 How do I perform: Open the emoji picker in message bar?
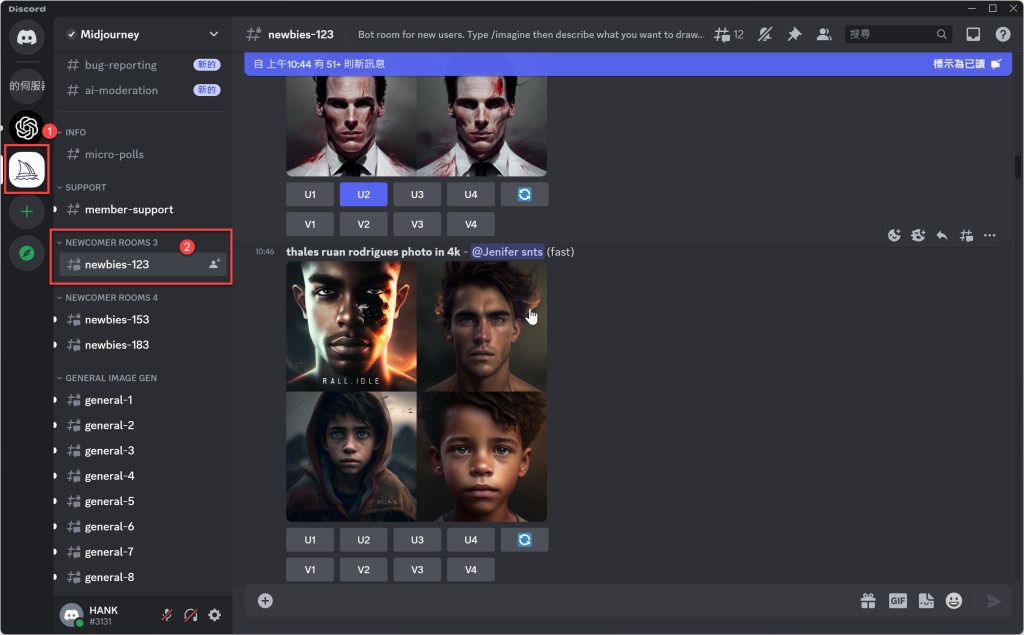954,601
